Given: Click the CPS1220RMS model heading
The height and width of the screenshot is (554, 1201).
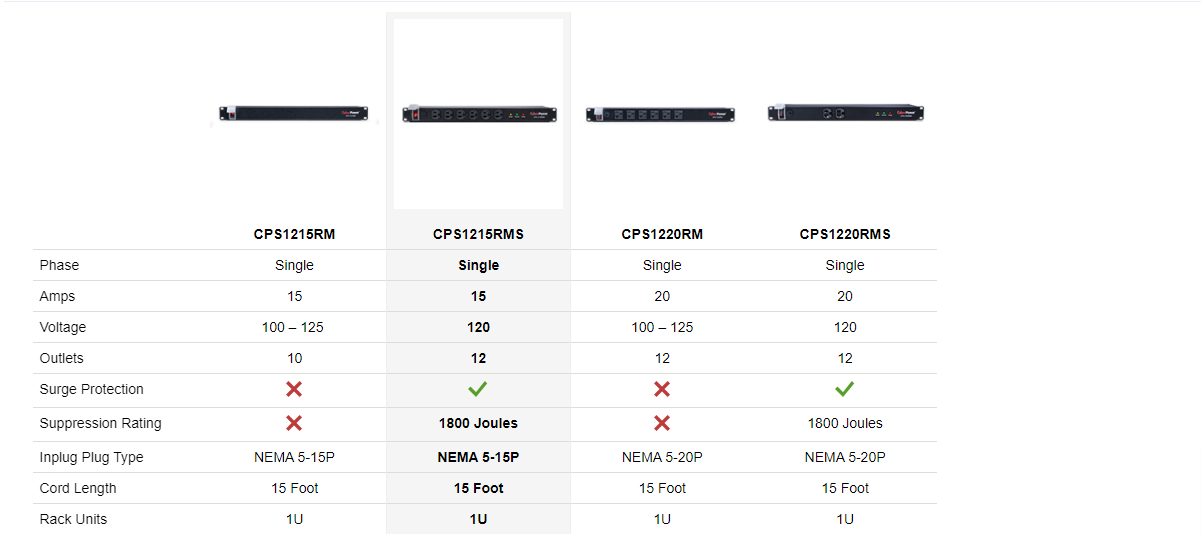Looking at the screenshot, I should pyautogui.click(x=845, y=235).
